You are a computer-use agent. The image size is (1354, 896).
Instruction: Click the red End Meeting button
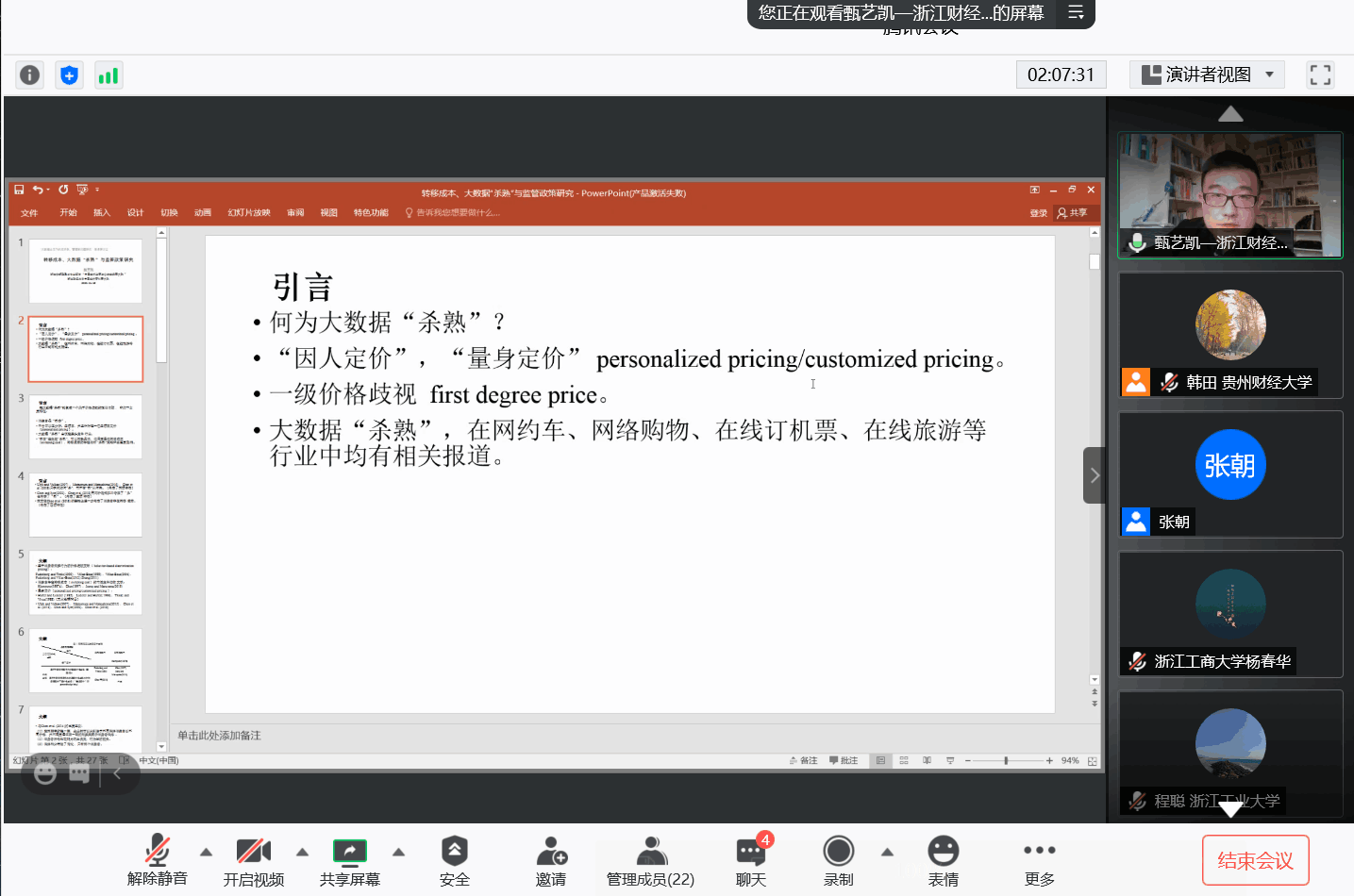pyautogui.click(x=1255, y=860)
